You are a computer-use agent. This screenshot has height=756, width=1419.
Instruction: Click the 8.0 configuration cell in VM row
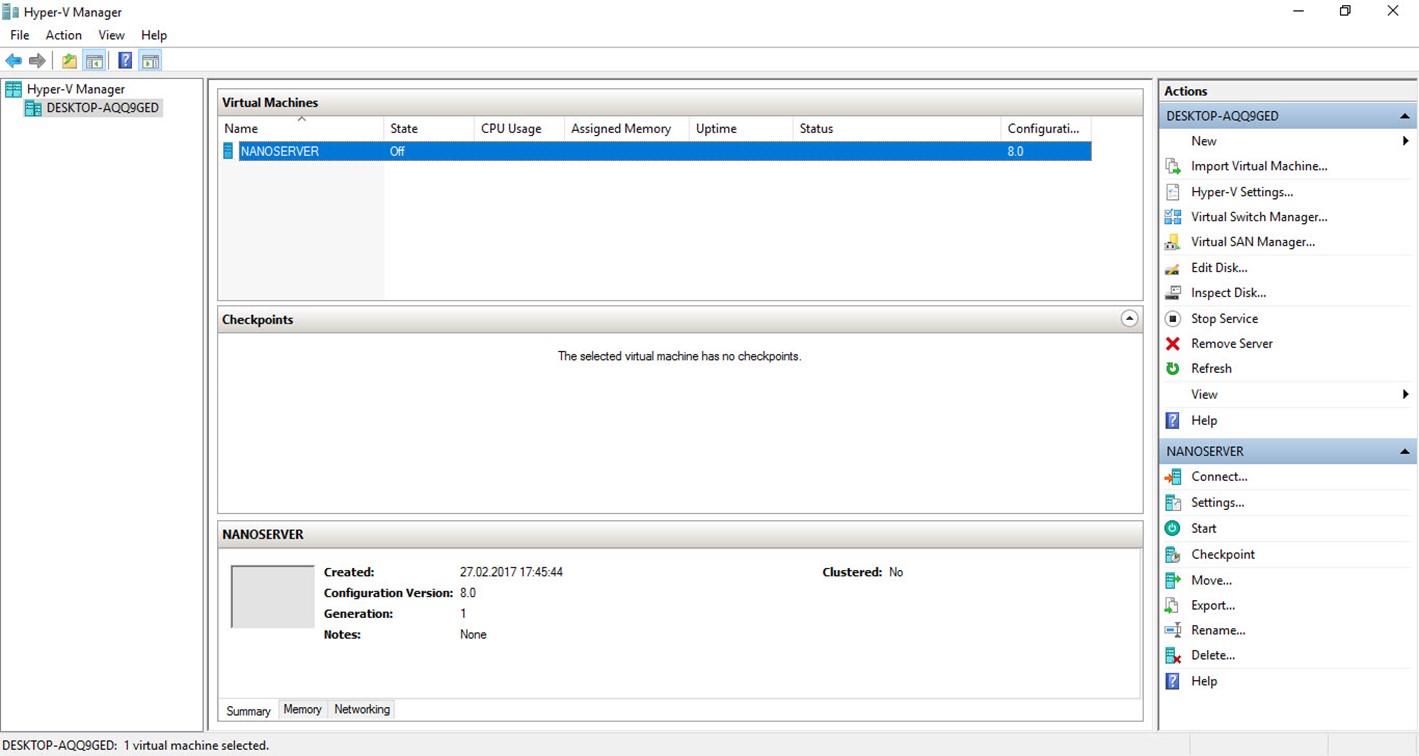click(x=1016, y=152)
